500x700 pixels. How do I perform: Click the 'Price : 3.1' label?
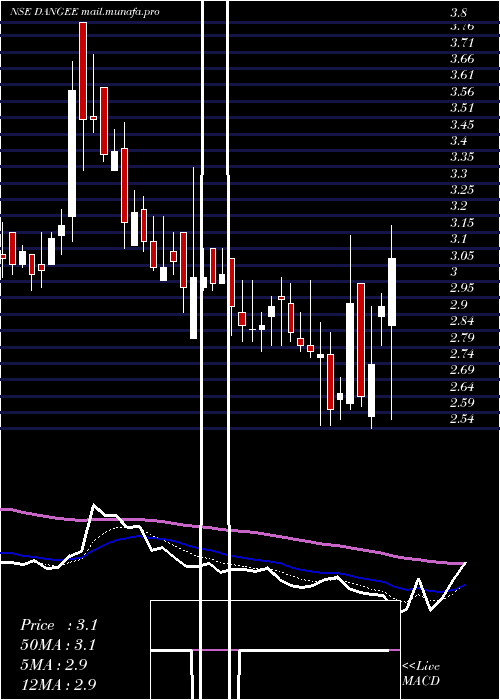coord(58,625)
